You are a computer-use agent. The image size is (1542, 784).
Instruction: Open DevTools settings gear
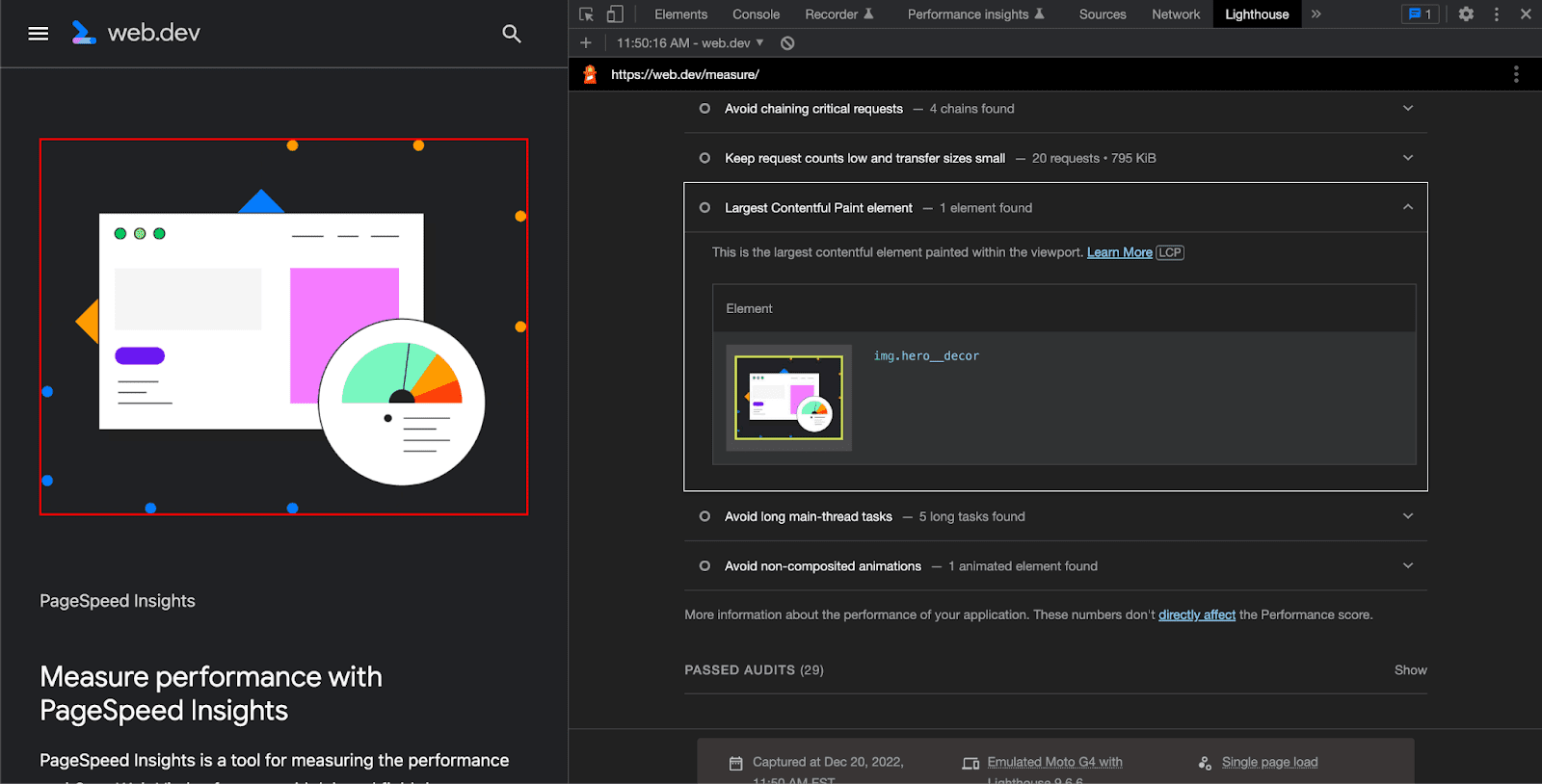(1466, 14)
